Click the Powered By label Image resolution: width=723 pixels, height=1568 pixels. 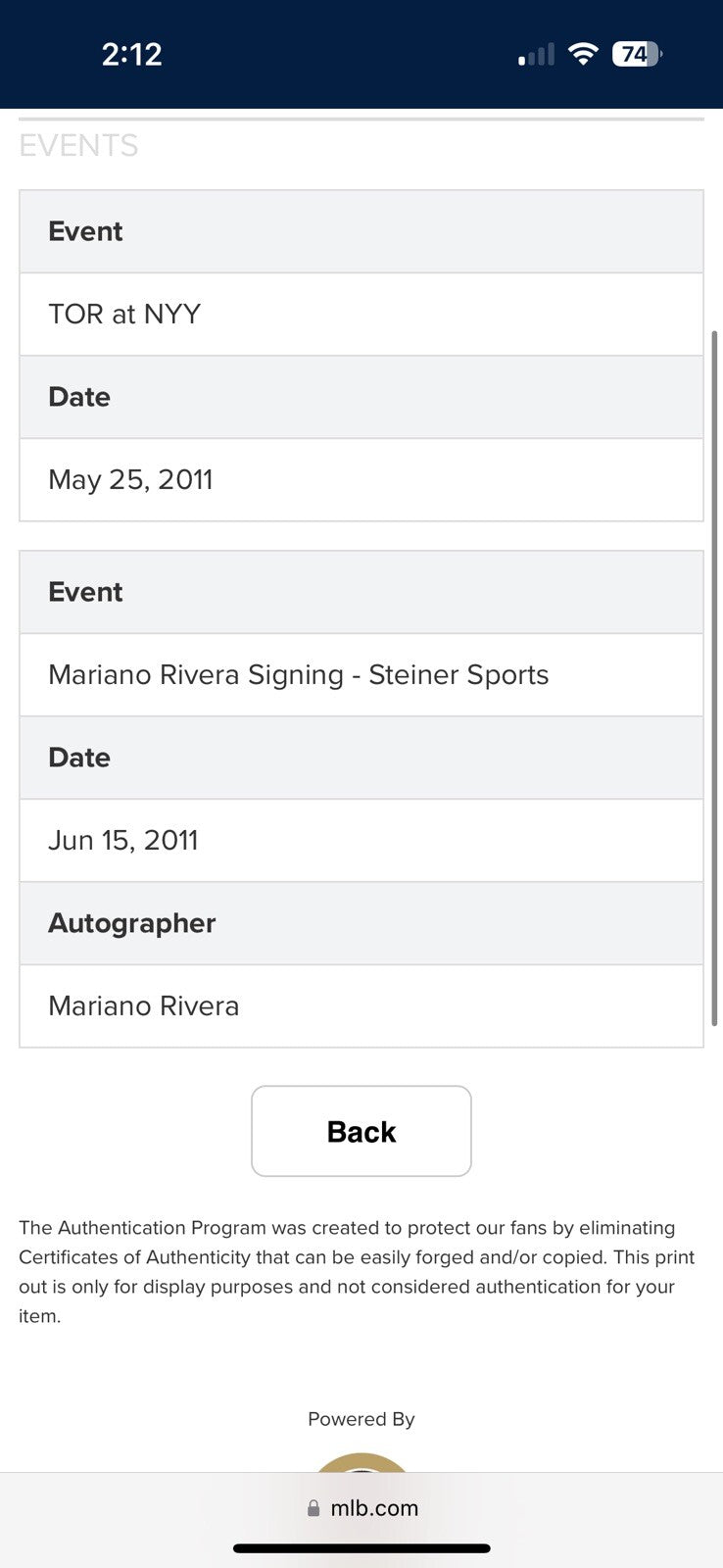(x=361, y=1419)
